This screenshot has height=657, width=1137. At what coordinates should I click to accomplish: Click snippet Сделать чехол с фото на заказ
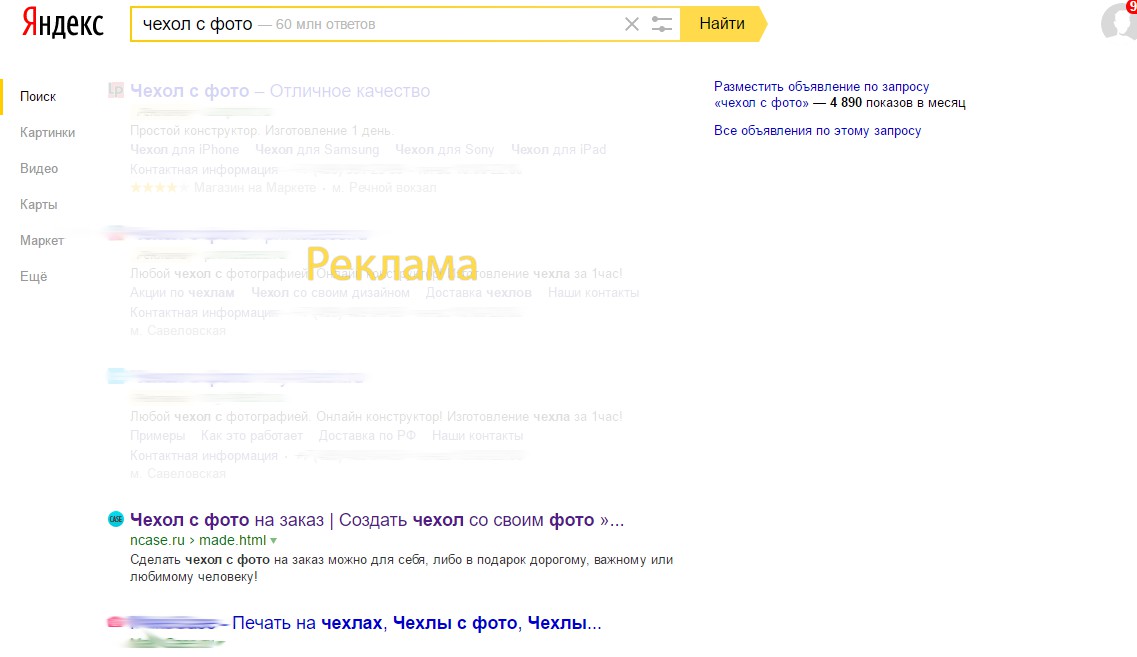click(x=401, y=569)
